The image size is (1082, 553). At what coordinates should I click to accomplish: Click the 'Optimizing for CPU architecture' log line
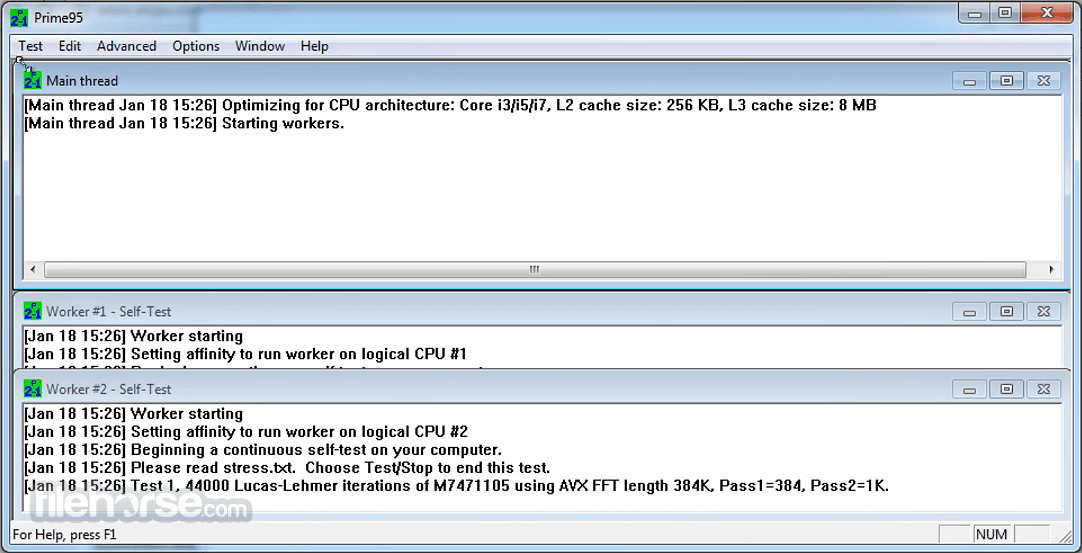(x=450, y=106)
